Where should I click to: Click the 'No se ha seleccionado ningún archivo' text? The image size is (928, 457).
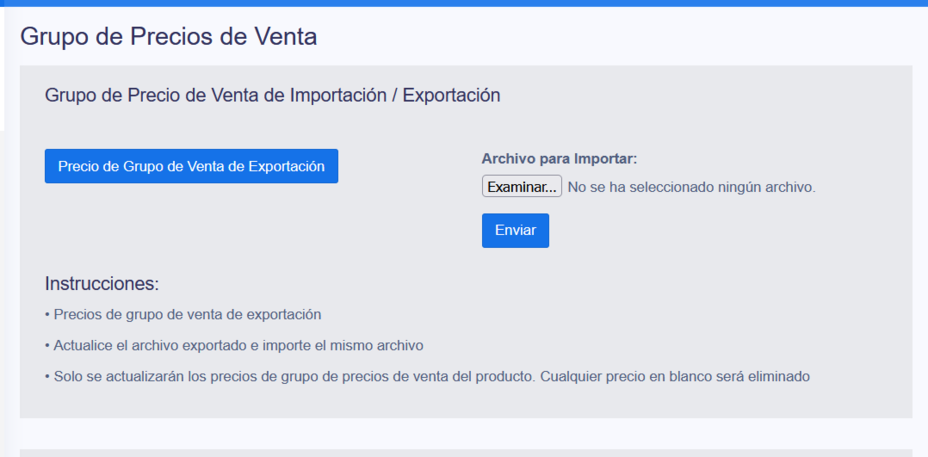[x=692, y=188]
